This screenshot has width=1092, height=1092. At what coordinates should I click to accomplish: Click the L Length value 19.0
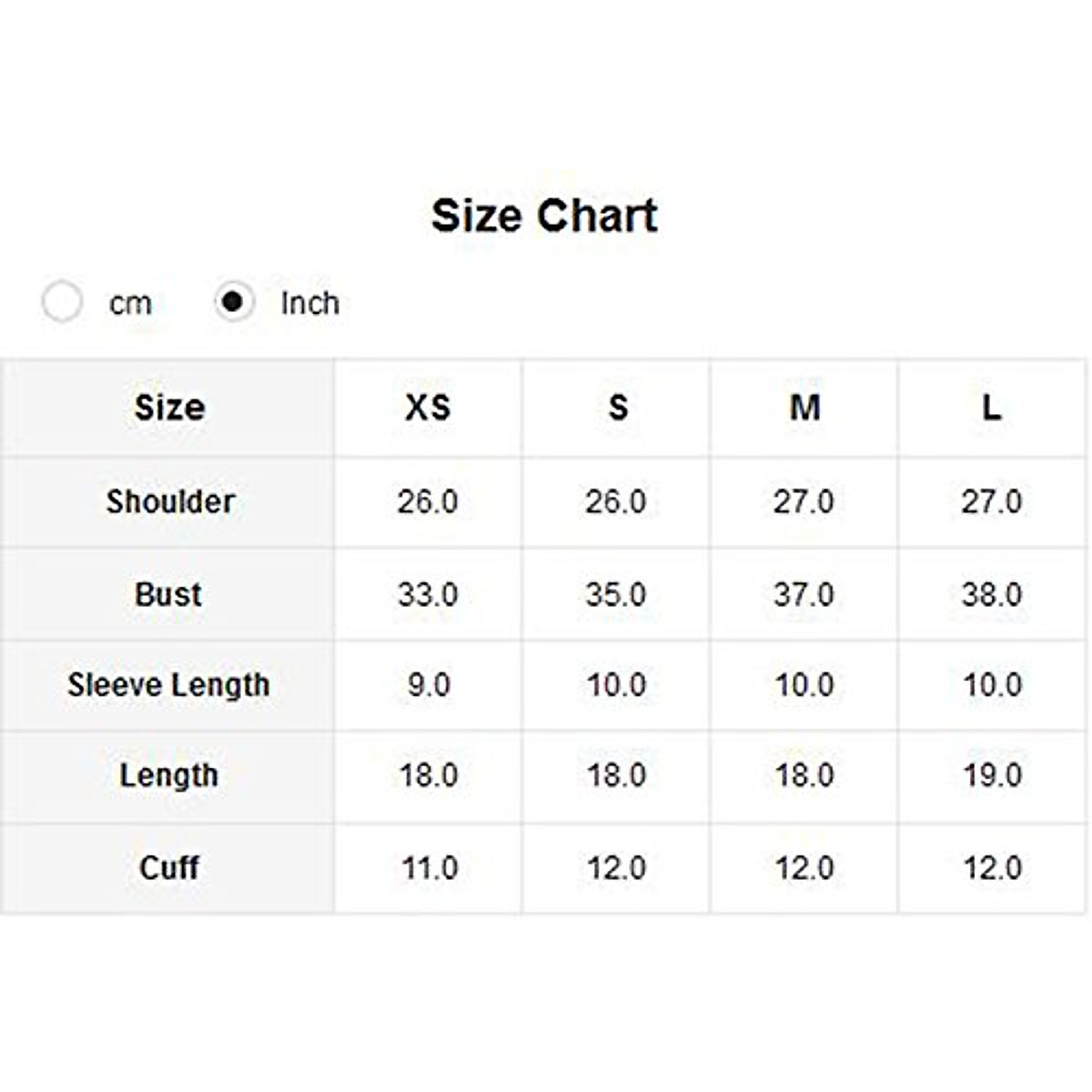tap(992, 775)
